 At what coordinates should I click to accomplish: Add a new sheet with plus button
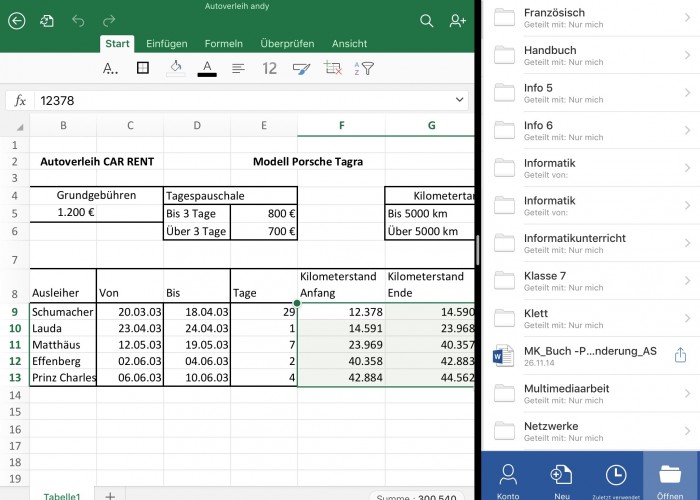(110, 495)
